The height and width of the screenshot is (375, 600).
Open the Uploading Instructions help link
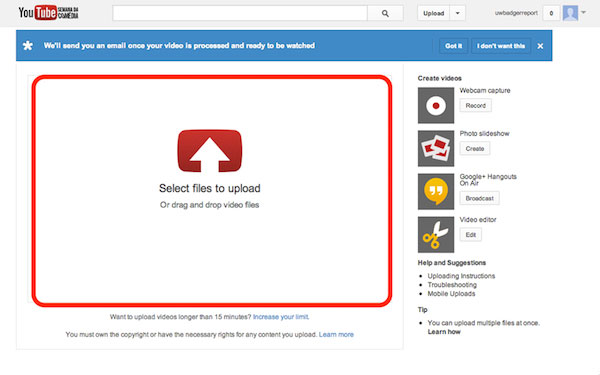pos(461,276)
